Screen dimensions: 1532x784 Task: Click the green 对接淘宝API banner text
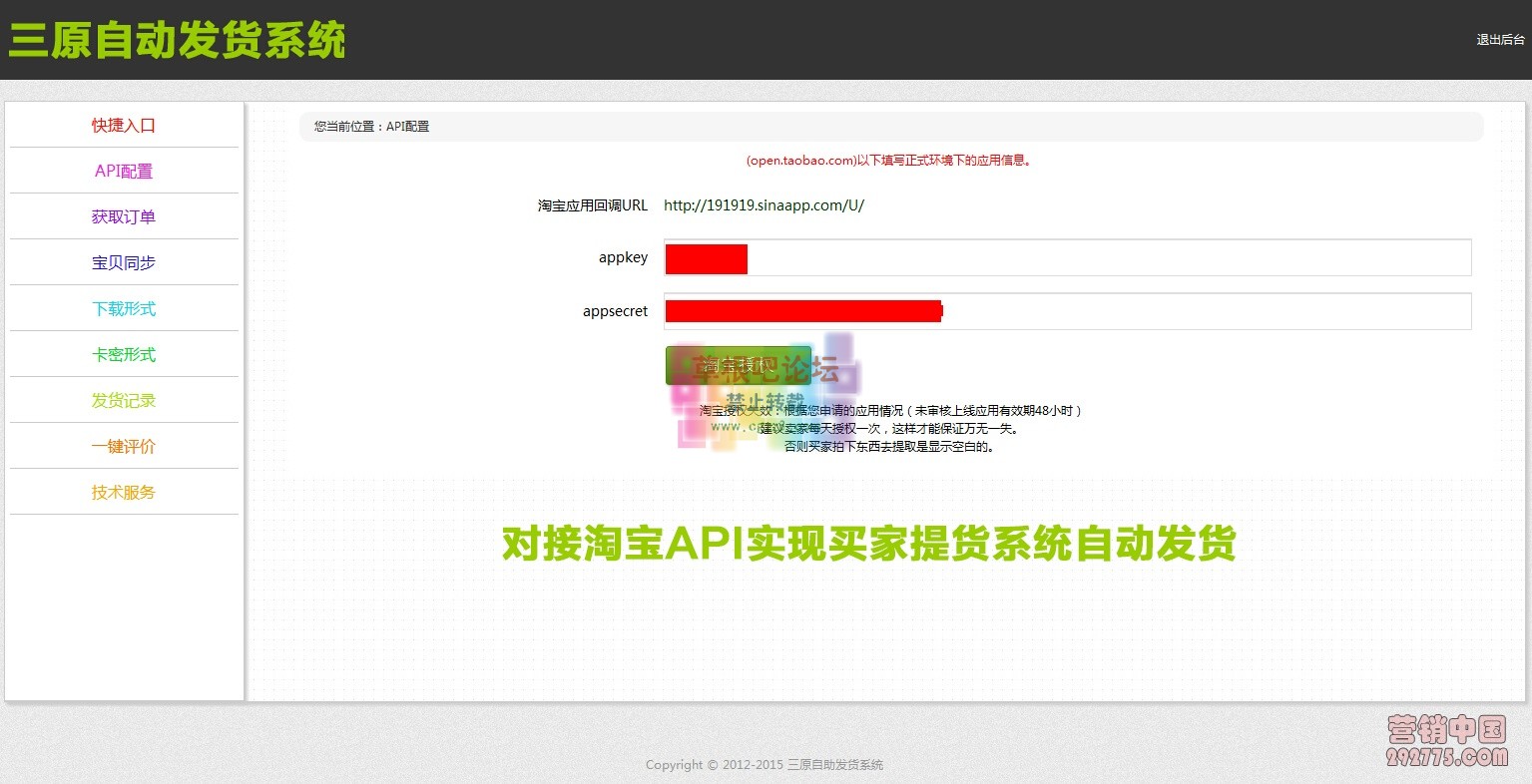pos(866,545)
